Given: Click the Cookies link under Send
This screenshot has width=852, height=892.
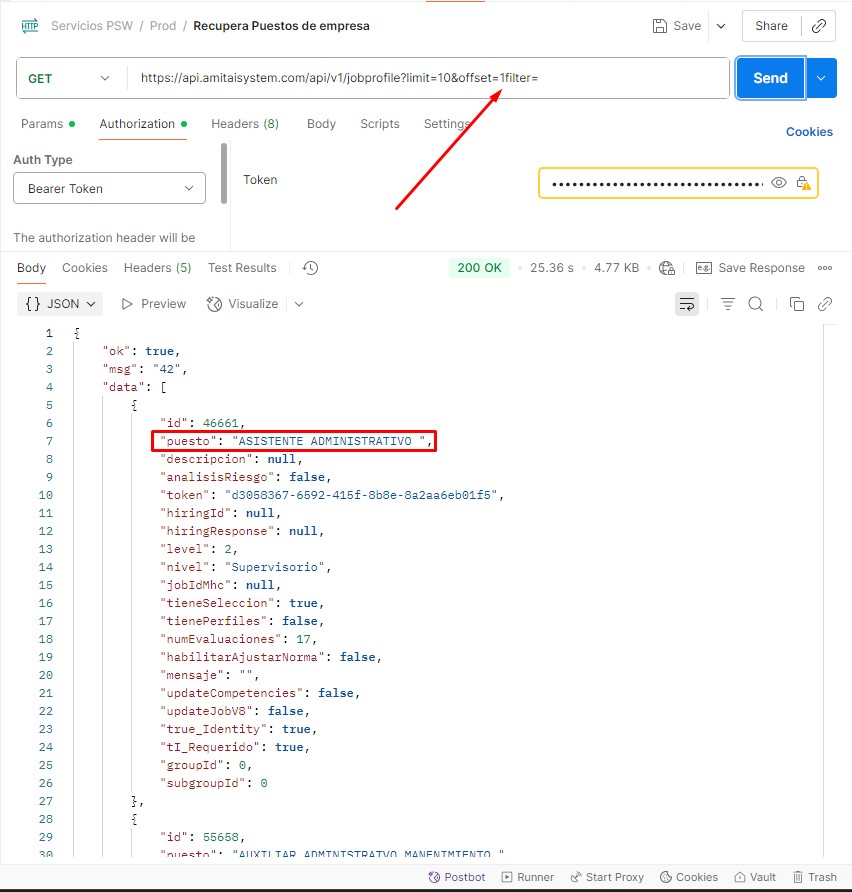Looking at the screenshot, I should click(808, 132).
